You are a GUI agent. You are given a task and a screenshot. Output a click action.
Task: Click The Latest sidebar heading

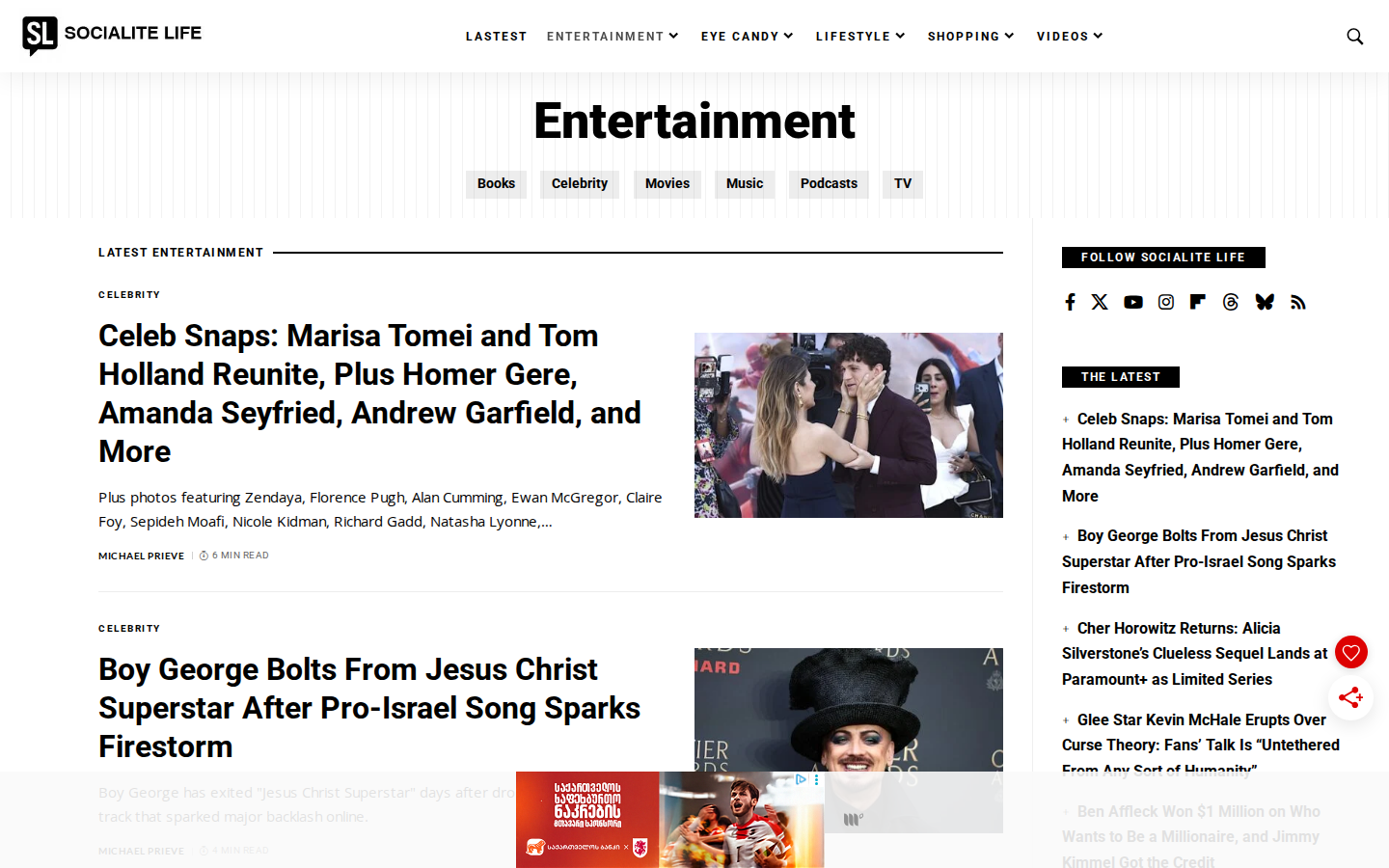tap(1121, 377)
